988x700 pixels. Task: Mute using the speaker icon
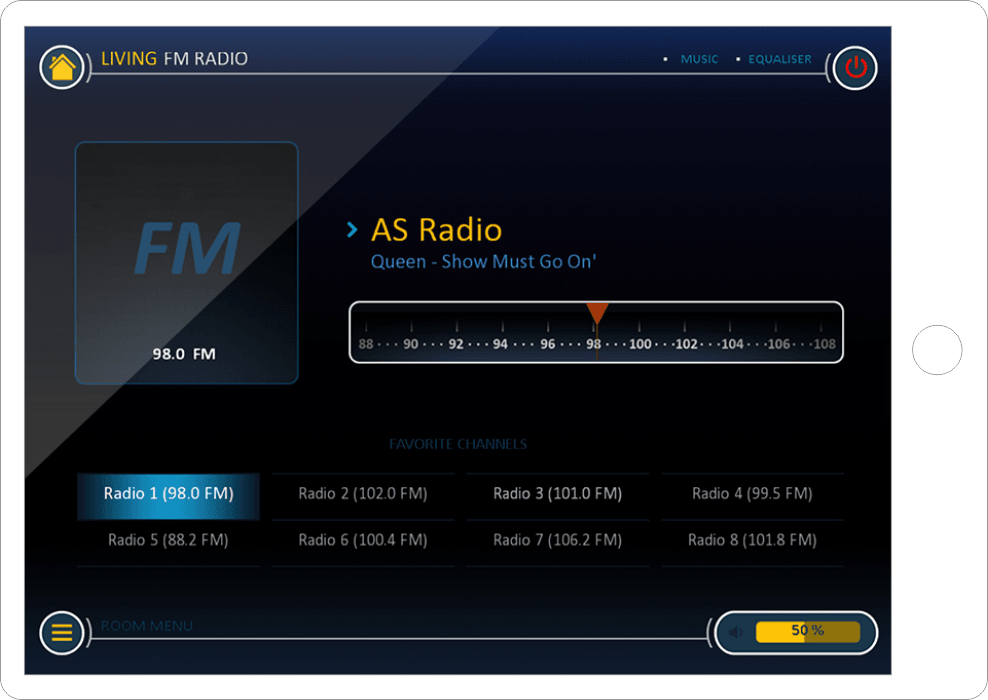coord(736,632)
